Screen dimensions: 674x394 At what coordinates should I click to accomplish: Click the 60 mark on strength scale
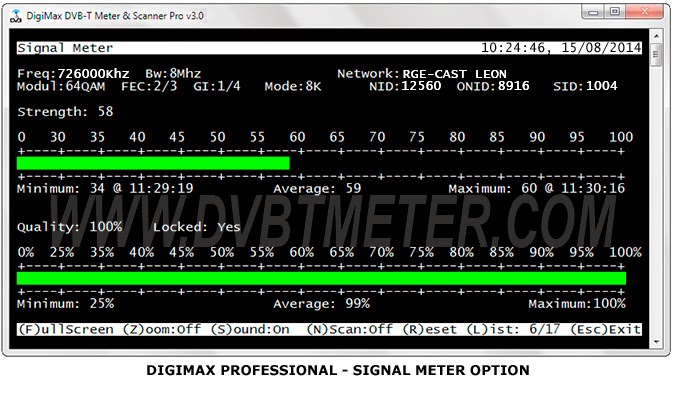[x=297, y=137]
